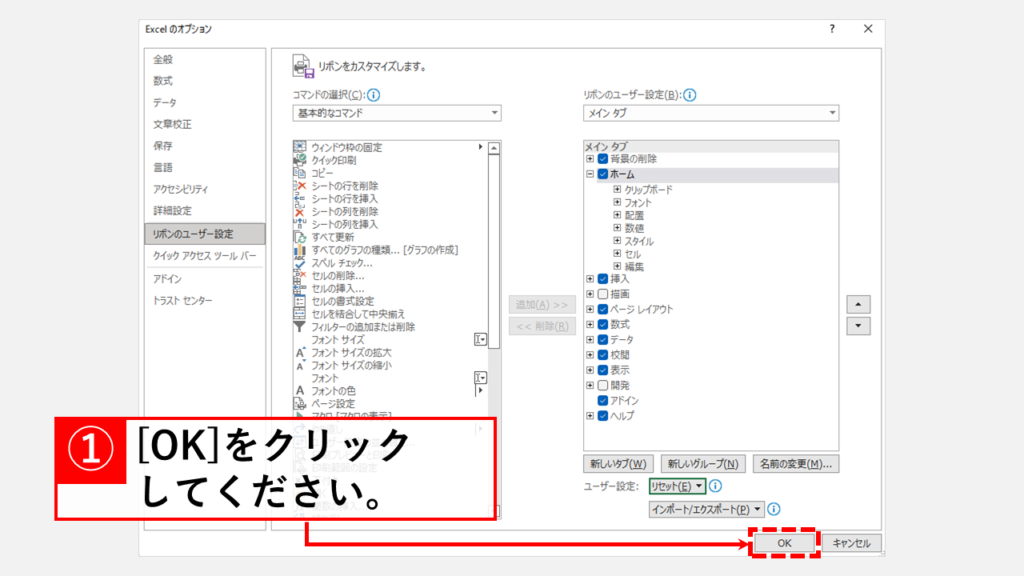Click the フォント サイズの拡大 icon
This screenshot has height=576, width=1024.
pos(300,353)
